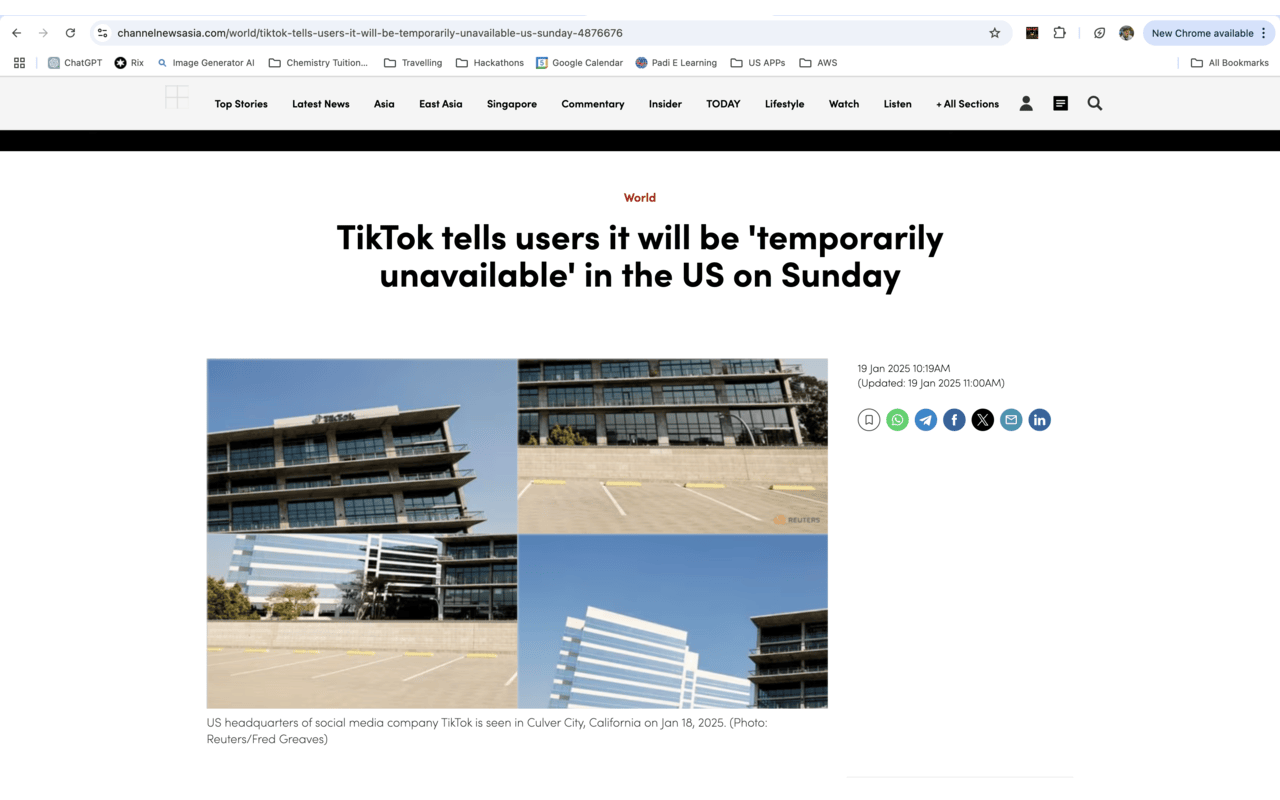Click the browser back arrow
The width and height of the screenshot is (1280, 800).
[x=16, y=33]
